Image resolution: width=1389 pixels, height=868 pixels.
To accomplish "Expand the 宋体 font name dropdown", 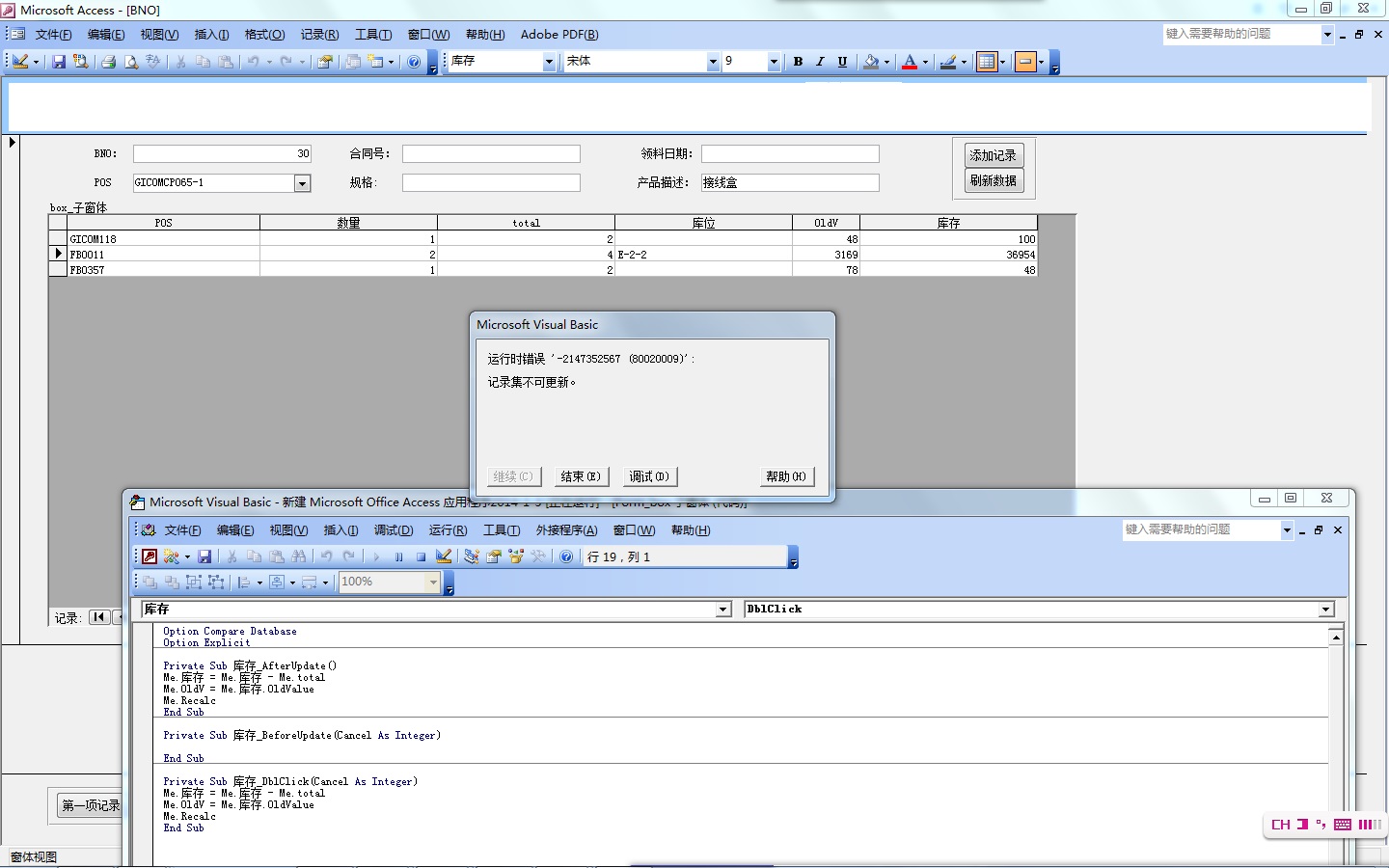I will click(x=713, y=62).
